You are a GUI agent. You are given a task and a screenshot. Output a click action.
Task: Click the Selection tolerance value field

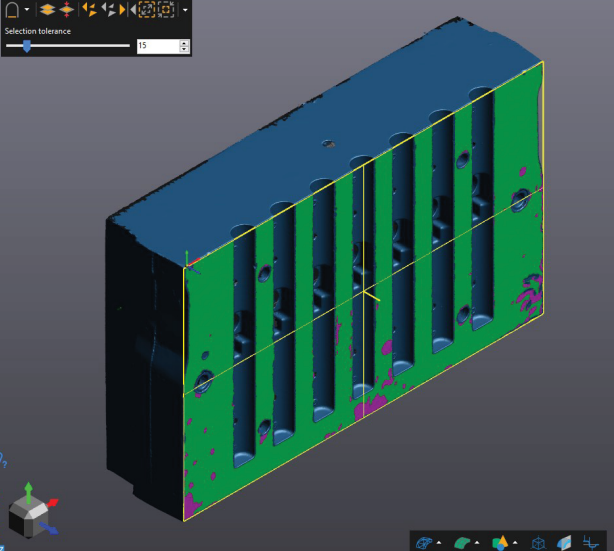[158, 46]
